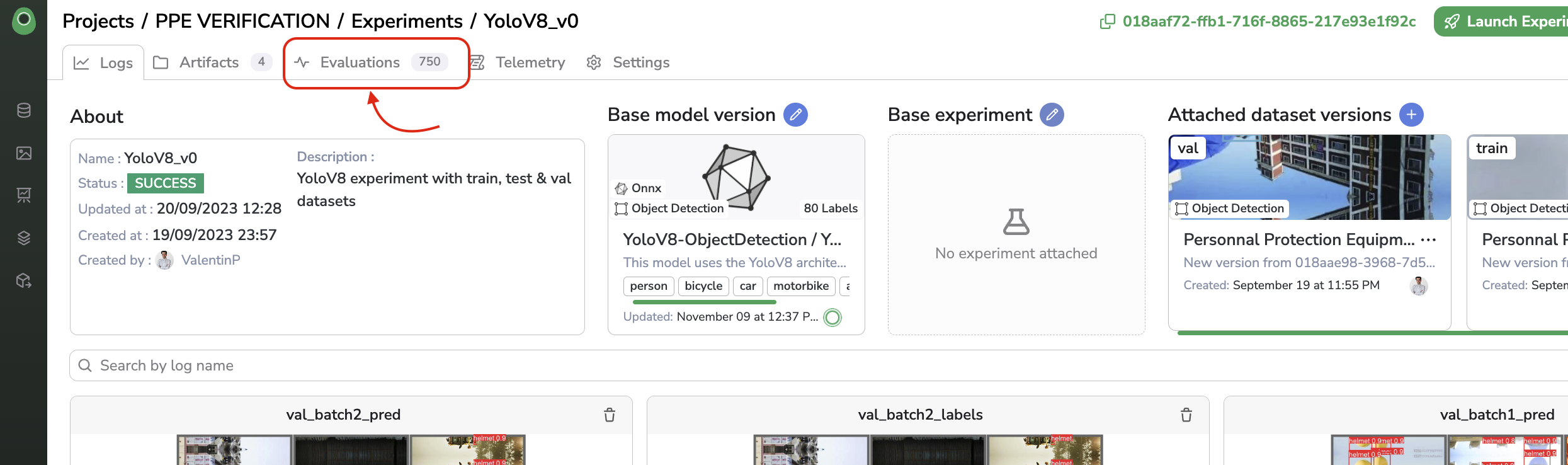Screen dimensions: 1568x465
Task: Open the Datalake database icon in sidebar
Action: pos(24,110)
